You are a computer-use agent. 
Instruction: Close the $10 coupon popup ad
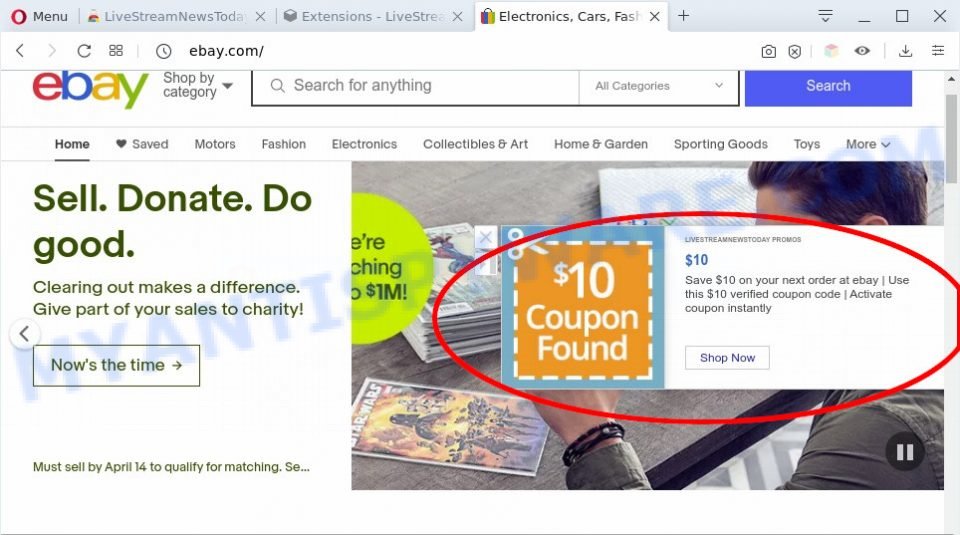[x=486, y=237]
